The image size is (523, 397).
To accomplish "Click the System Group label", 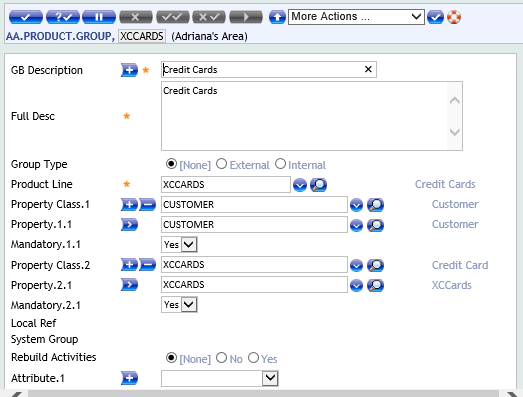I will tap(44, 339).
